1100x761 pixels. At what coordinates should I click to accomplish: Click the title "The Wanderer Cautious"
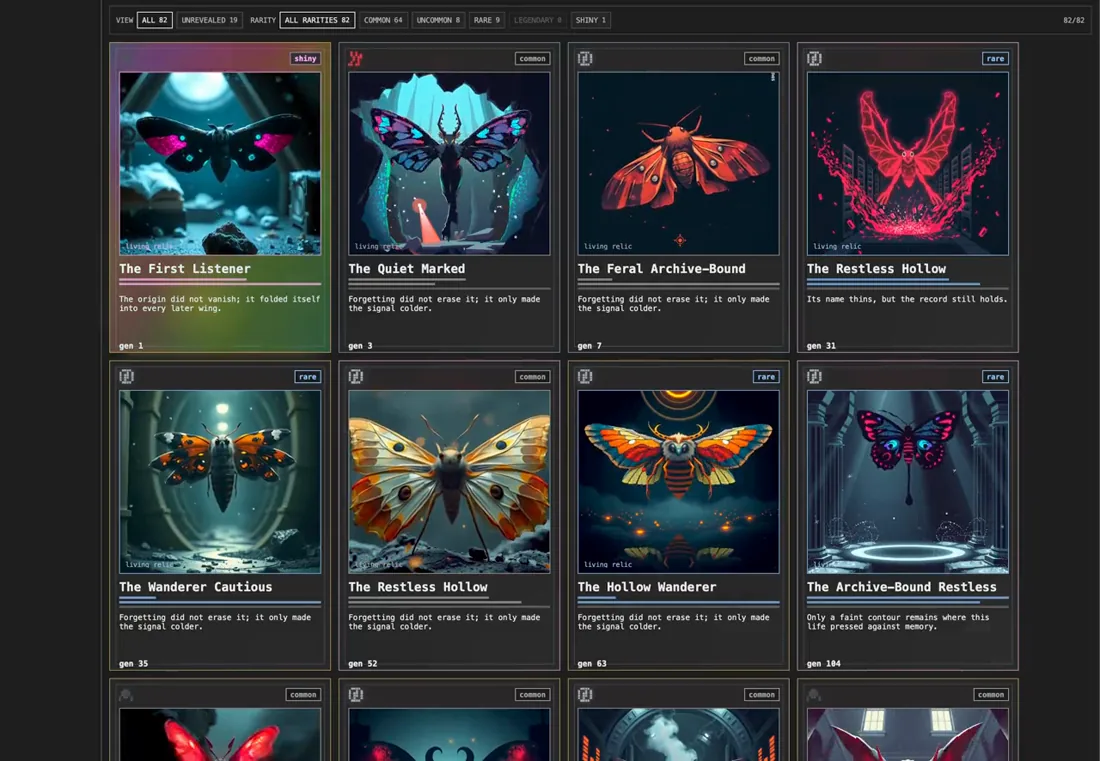coord(196,587)
